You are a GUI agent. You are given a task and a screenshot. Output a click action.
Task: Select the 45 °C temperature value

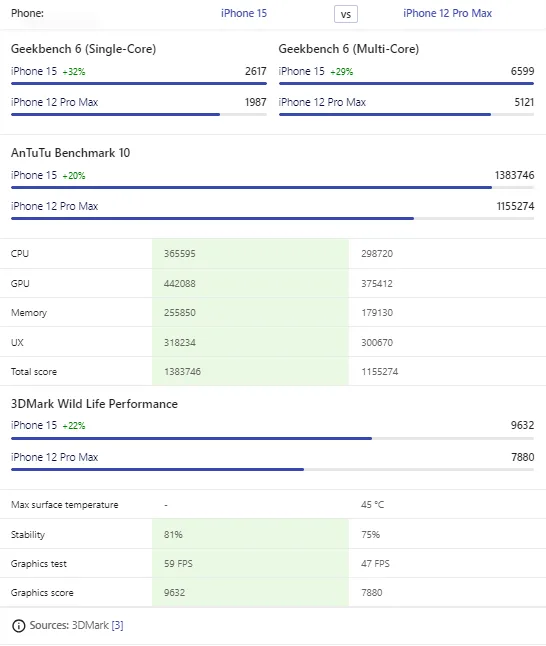(x=373, y=505)
